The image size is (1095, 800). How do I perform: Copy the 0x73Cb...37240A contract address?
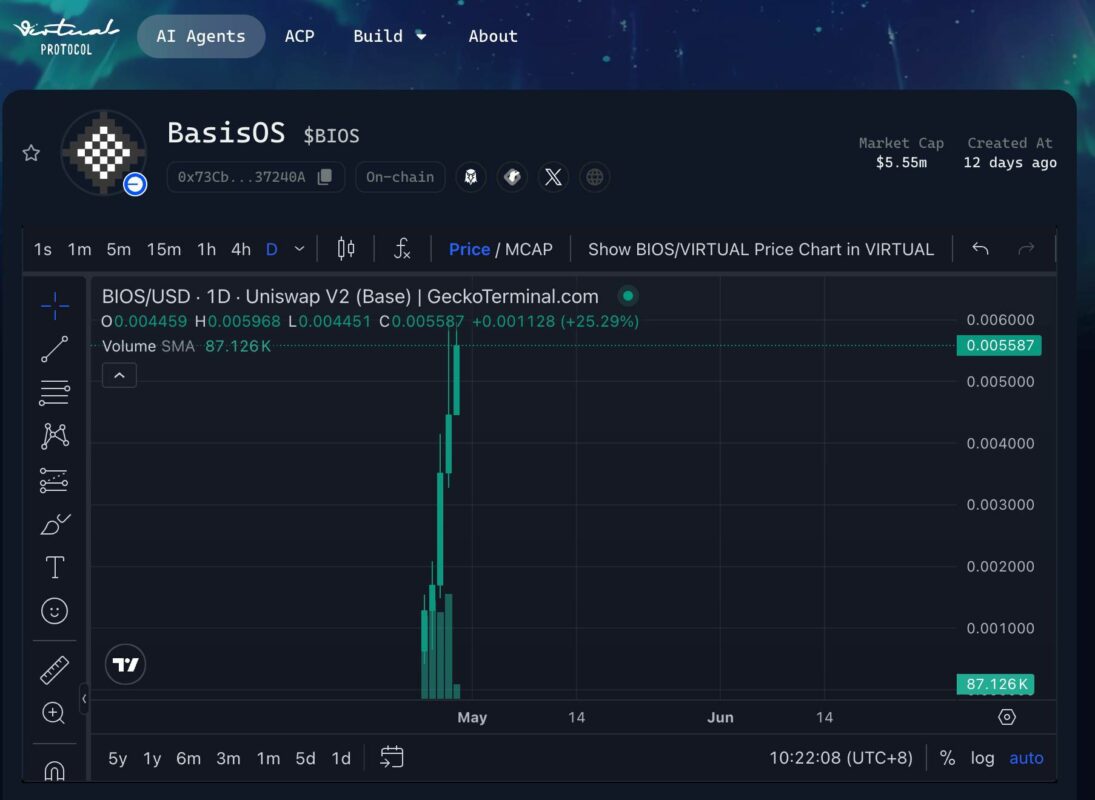point(325,177)
